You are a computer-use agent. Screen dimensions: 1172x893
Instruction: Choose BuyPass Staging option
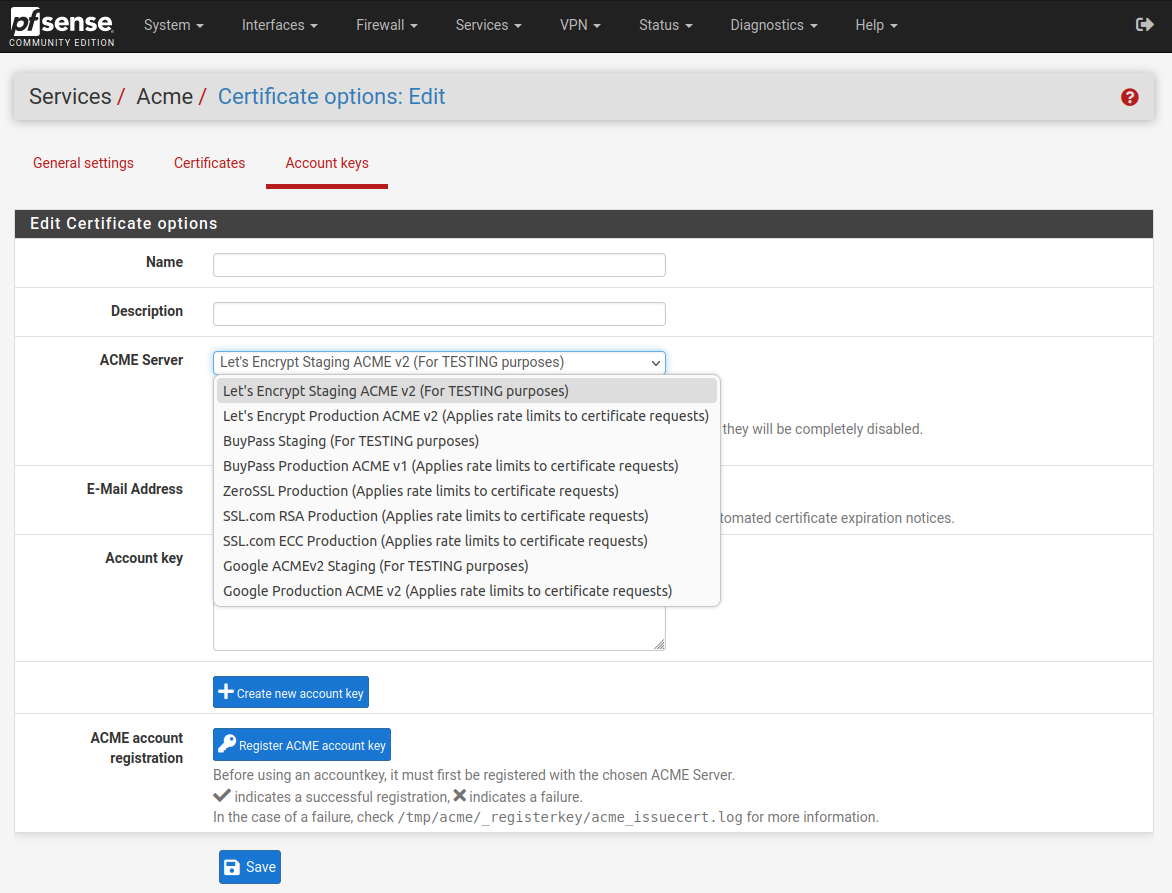pos(466,441)
